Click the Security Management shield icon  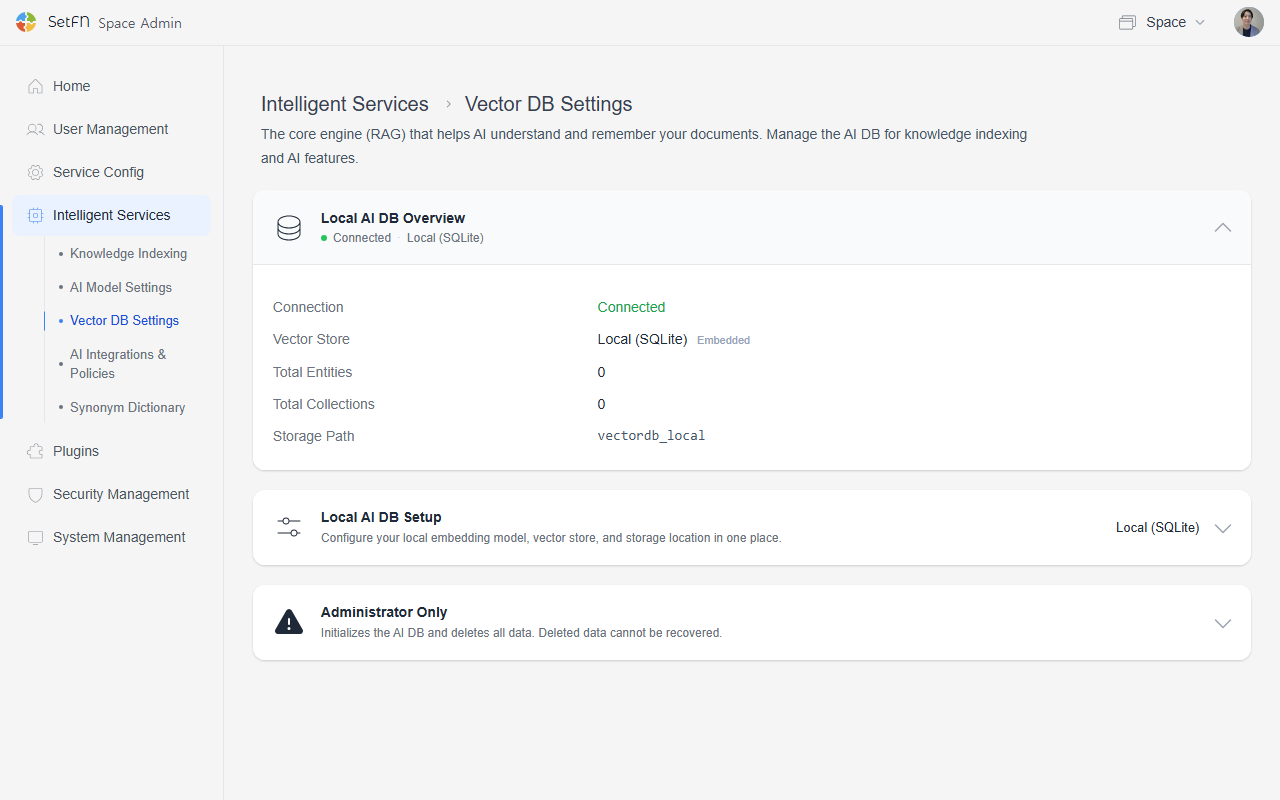coord(35,494)
